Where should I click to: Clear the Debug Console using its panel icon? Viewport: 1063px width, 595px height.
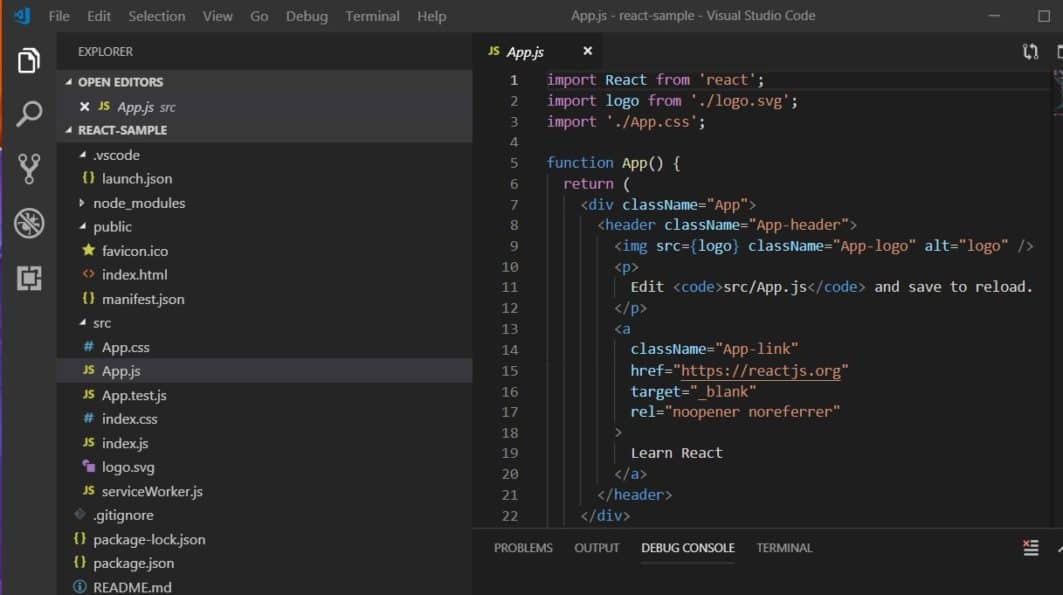click(x=1031, y=548)
